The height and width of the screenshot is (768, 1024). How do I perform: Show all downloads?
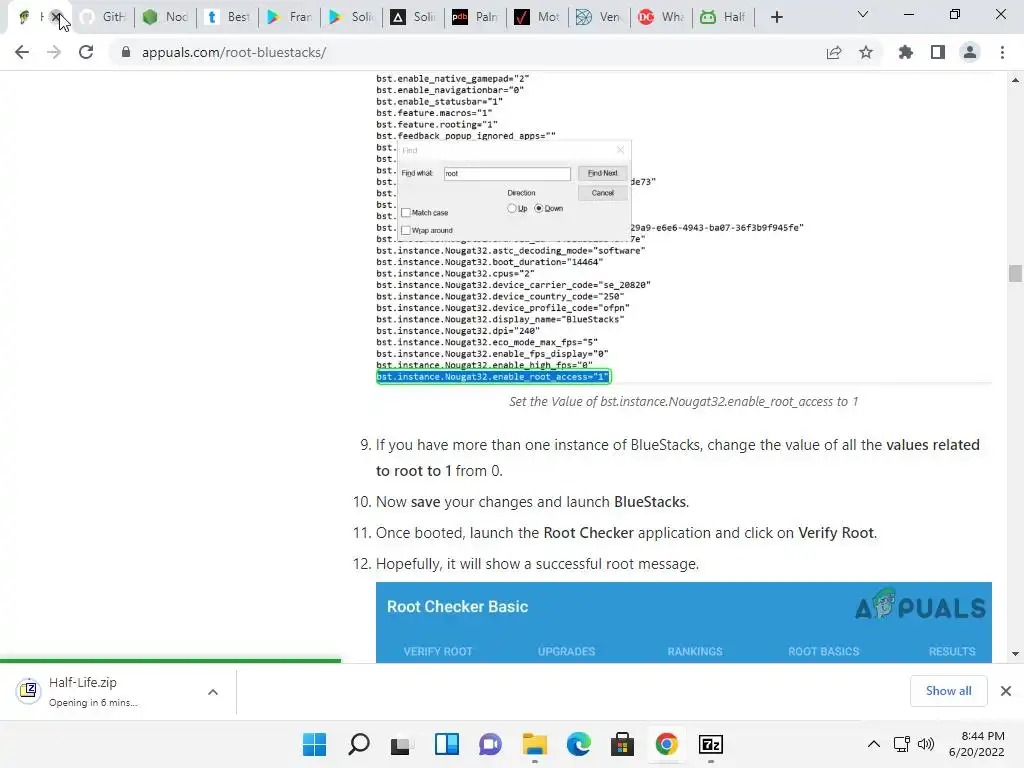pos(948,691)
